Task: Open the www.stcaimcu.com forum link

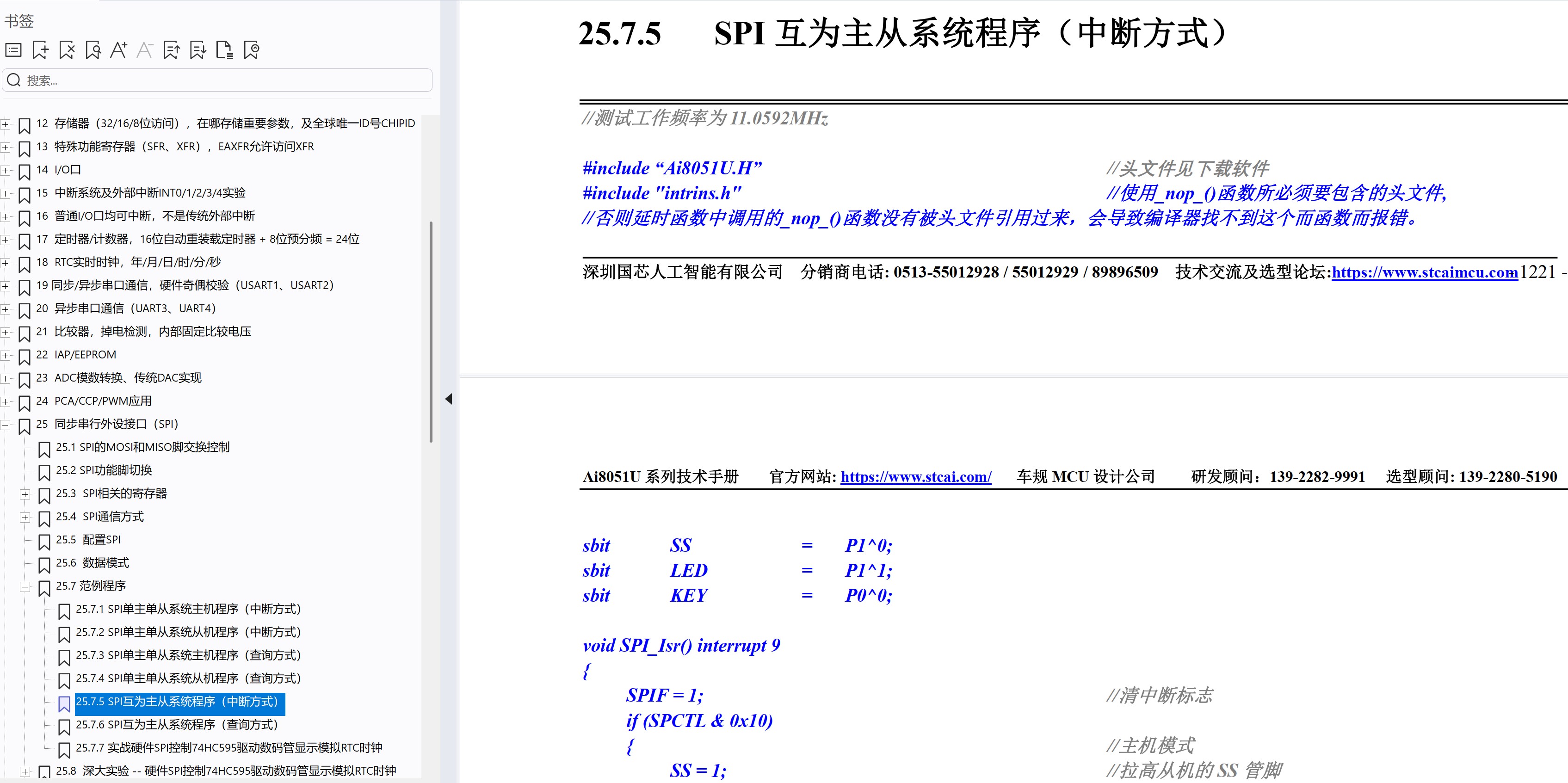Action: [x=1424, y=272]
